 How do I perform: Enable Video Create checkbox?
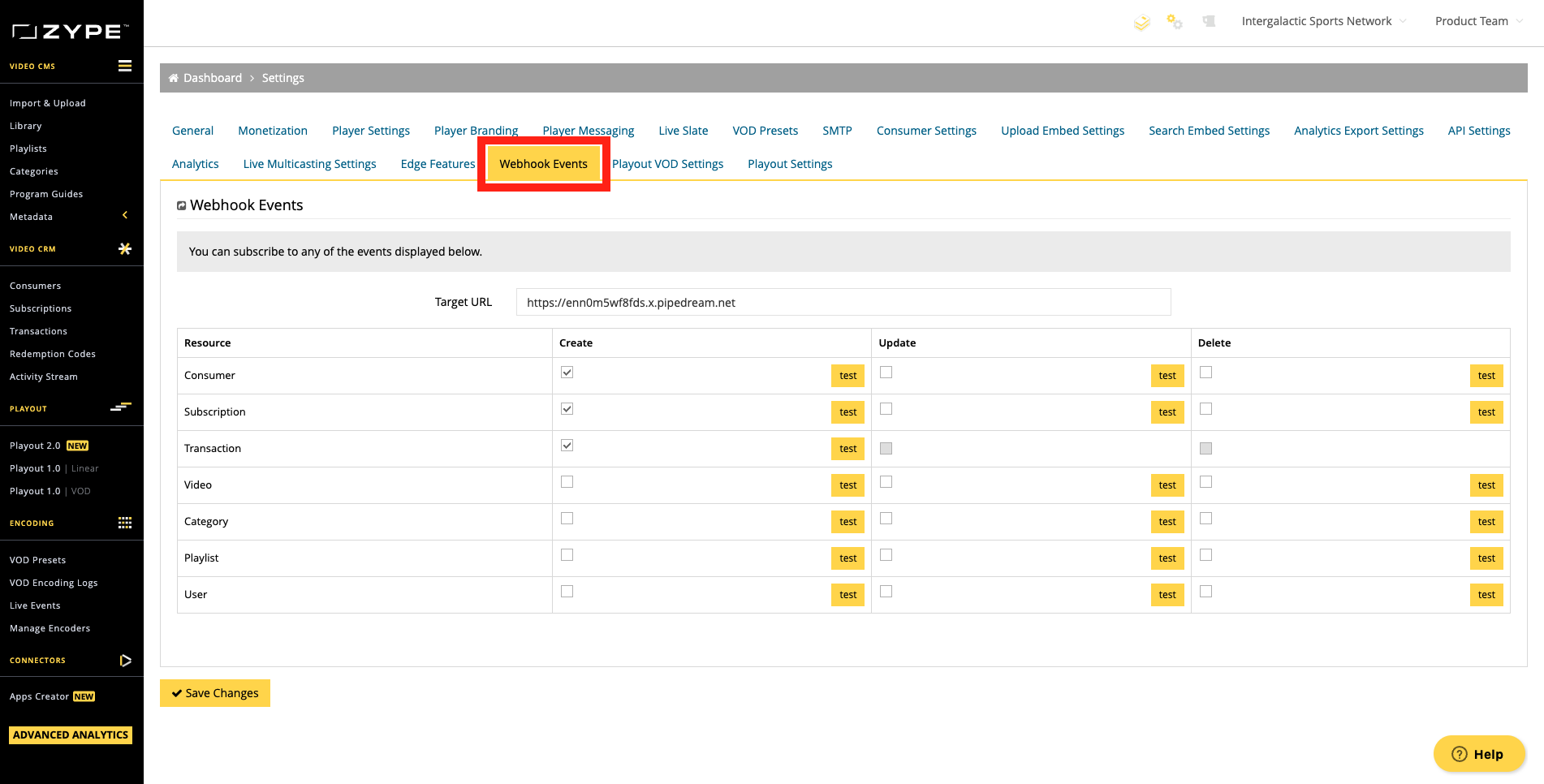567,482
